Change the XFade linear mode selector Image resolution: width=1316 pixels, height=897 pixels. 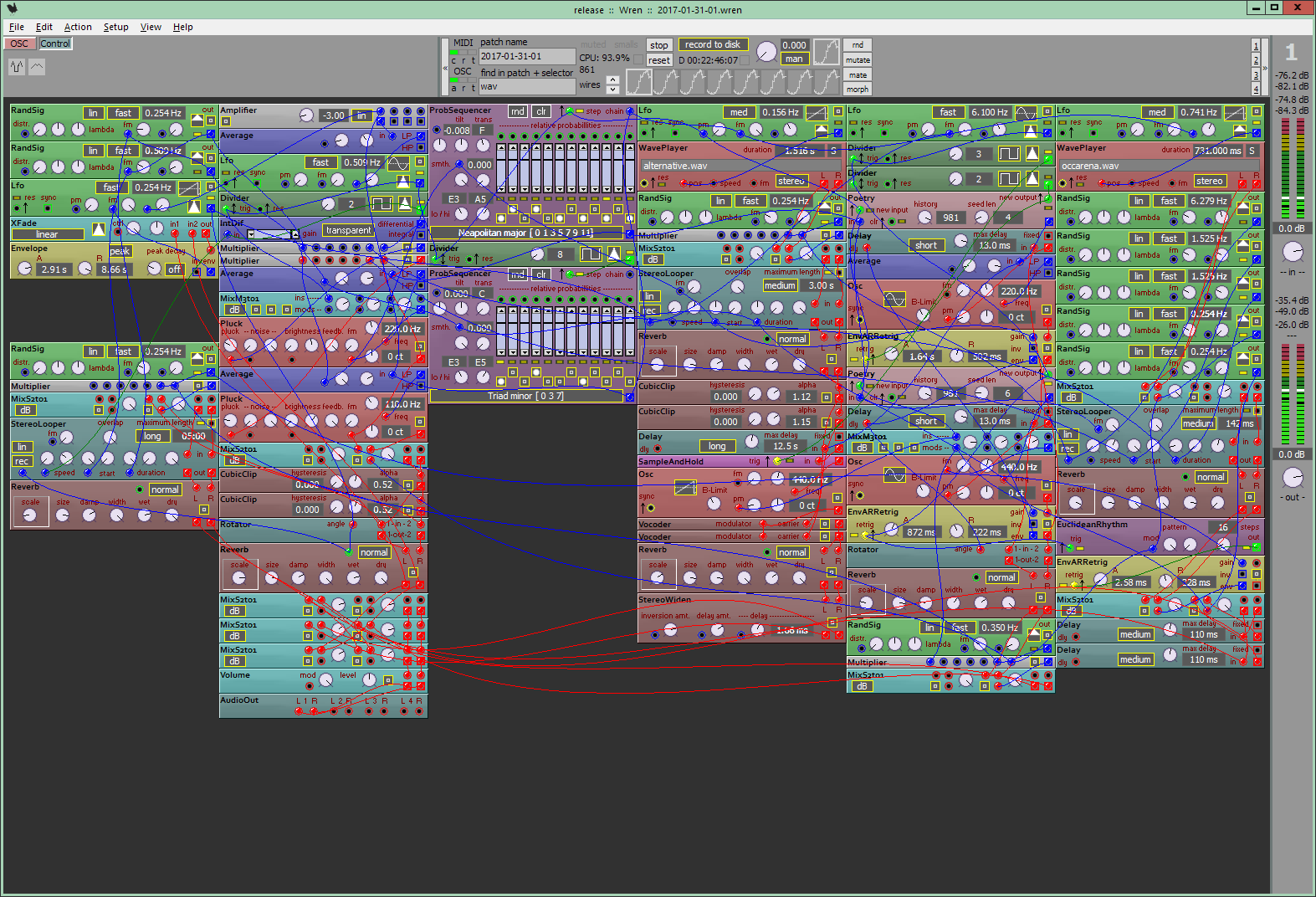pyautogui.click(x=48, y=234)
